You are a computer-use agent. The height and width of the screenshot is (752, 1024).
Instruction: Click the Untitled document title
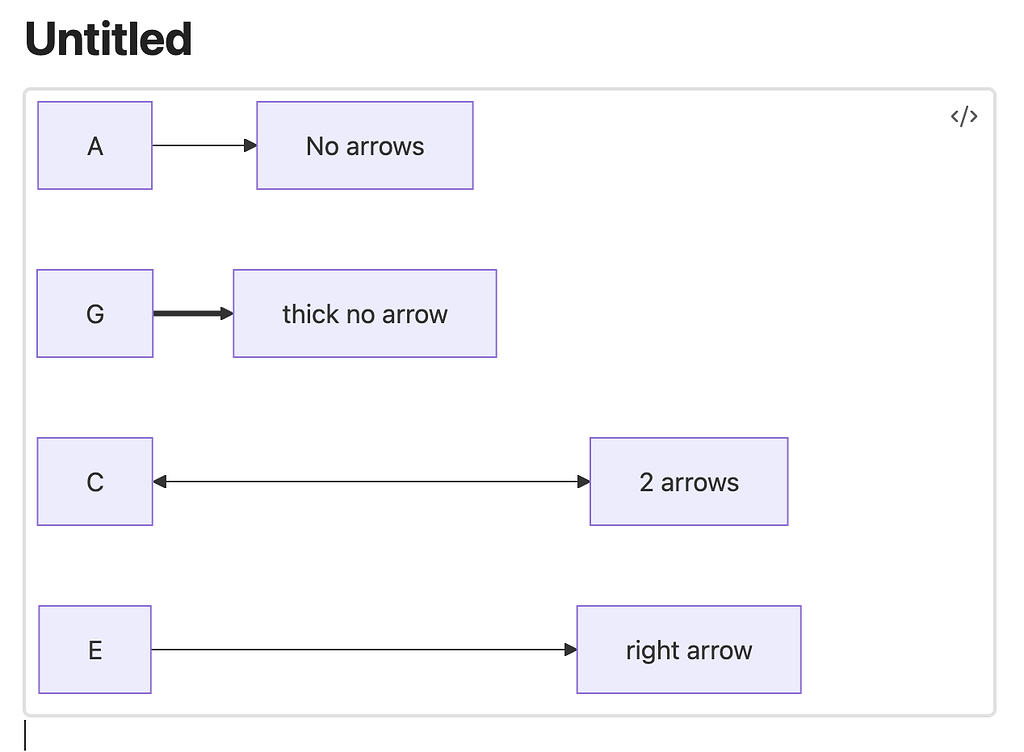point(108,38)
